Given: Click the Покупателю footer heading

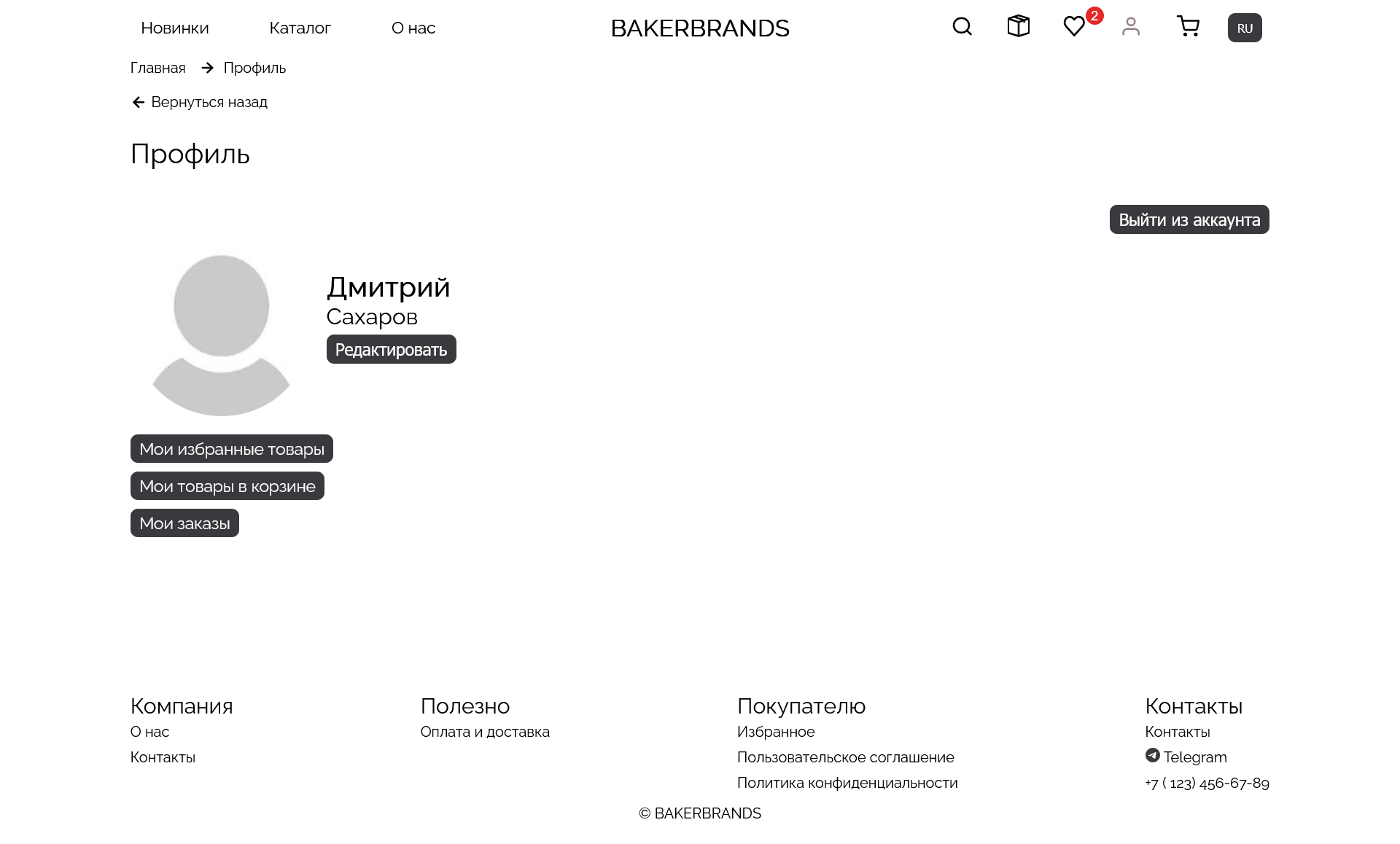Looking at the screenshot, I should click(x=801, y=706).
